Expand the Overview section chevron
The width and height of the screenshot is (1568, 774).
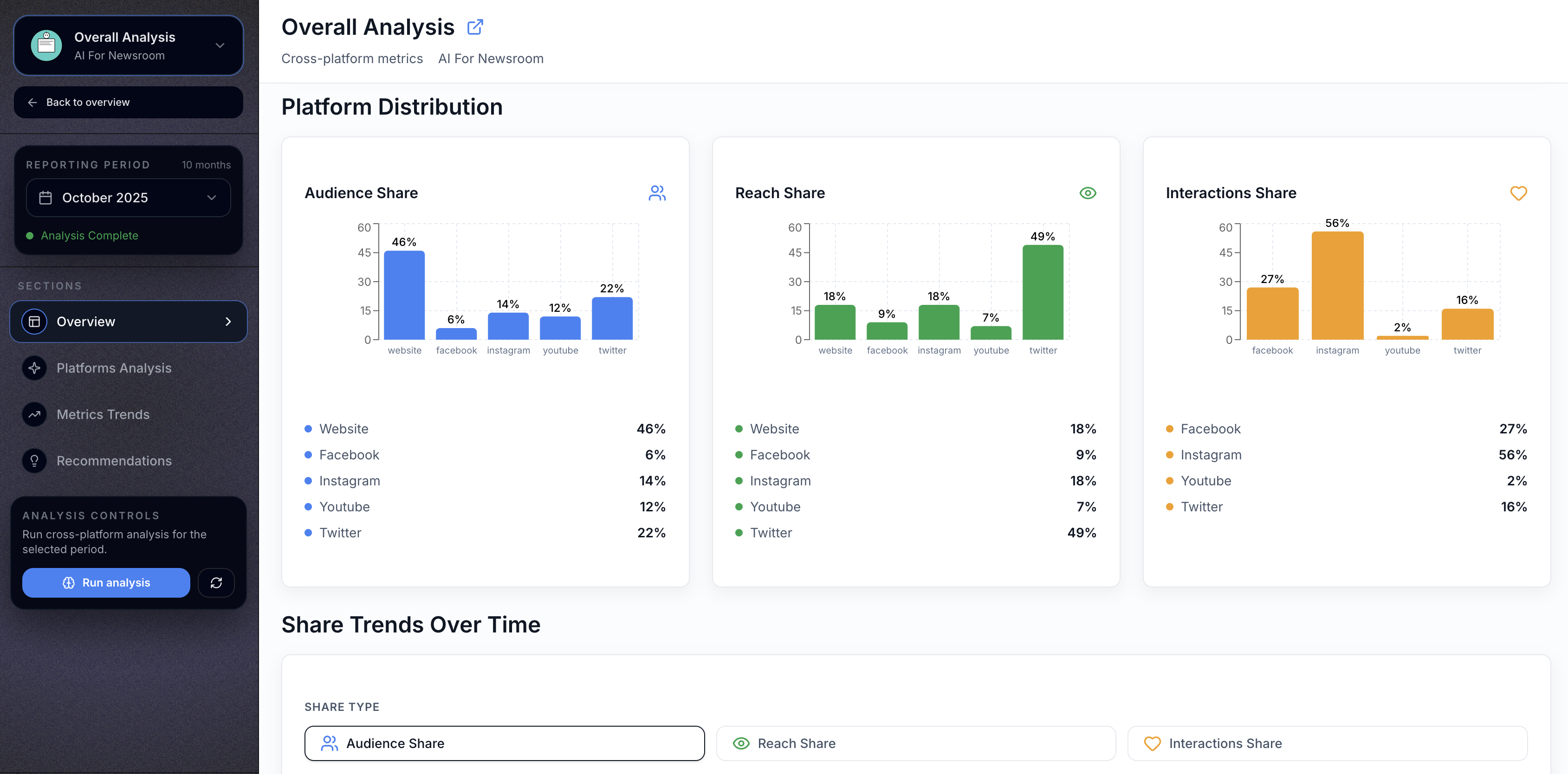tap(228, 321)
